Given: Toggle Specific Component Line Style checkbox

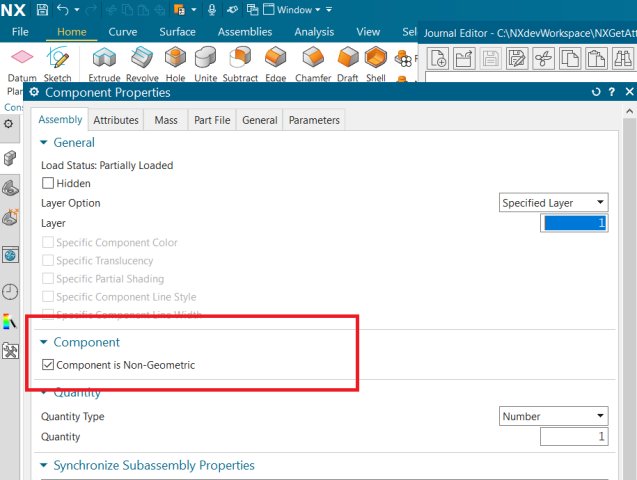Looking at the screenshot, I should coord(48,296).
